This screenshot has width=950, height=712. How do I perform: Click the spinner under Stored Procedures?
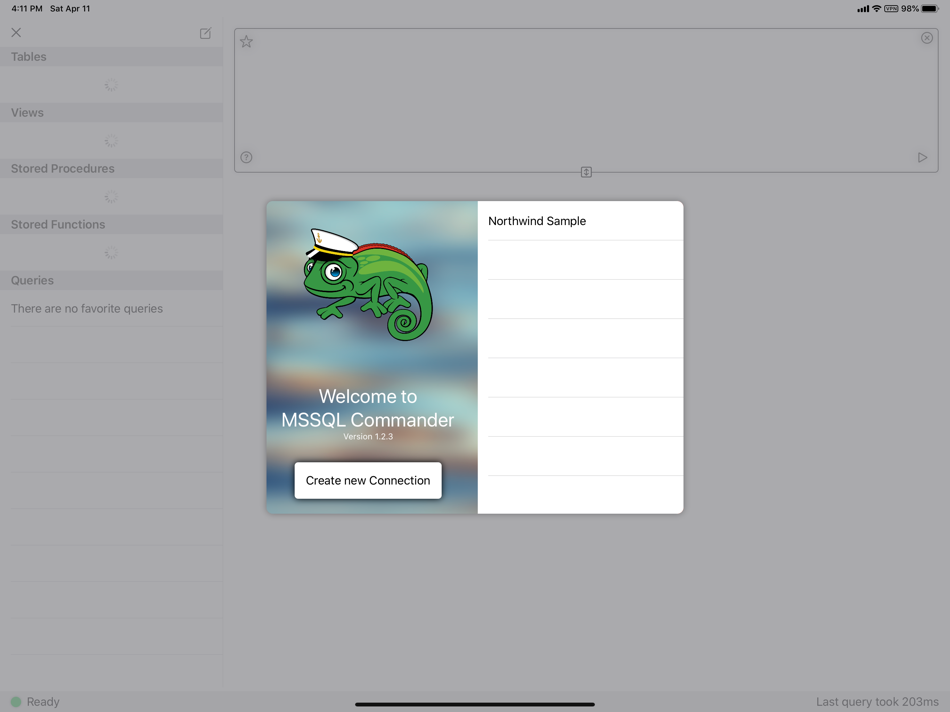111,196
